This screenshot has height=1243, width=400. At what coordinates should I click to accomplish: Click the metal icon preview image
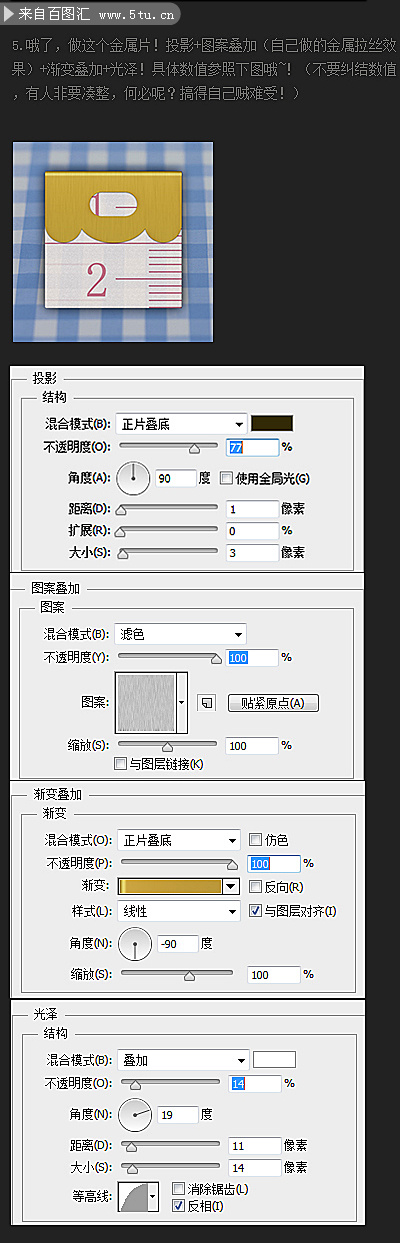(113, 242)
